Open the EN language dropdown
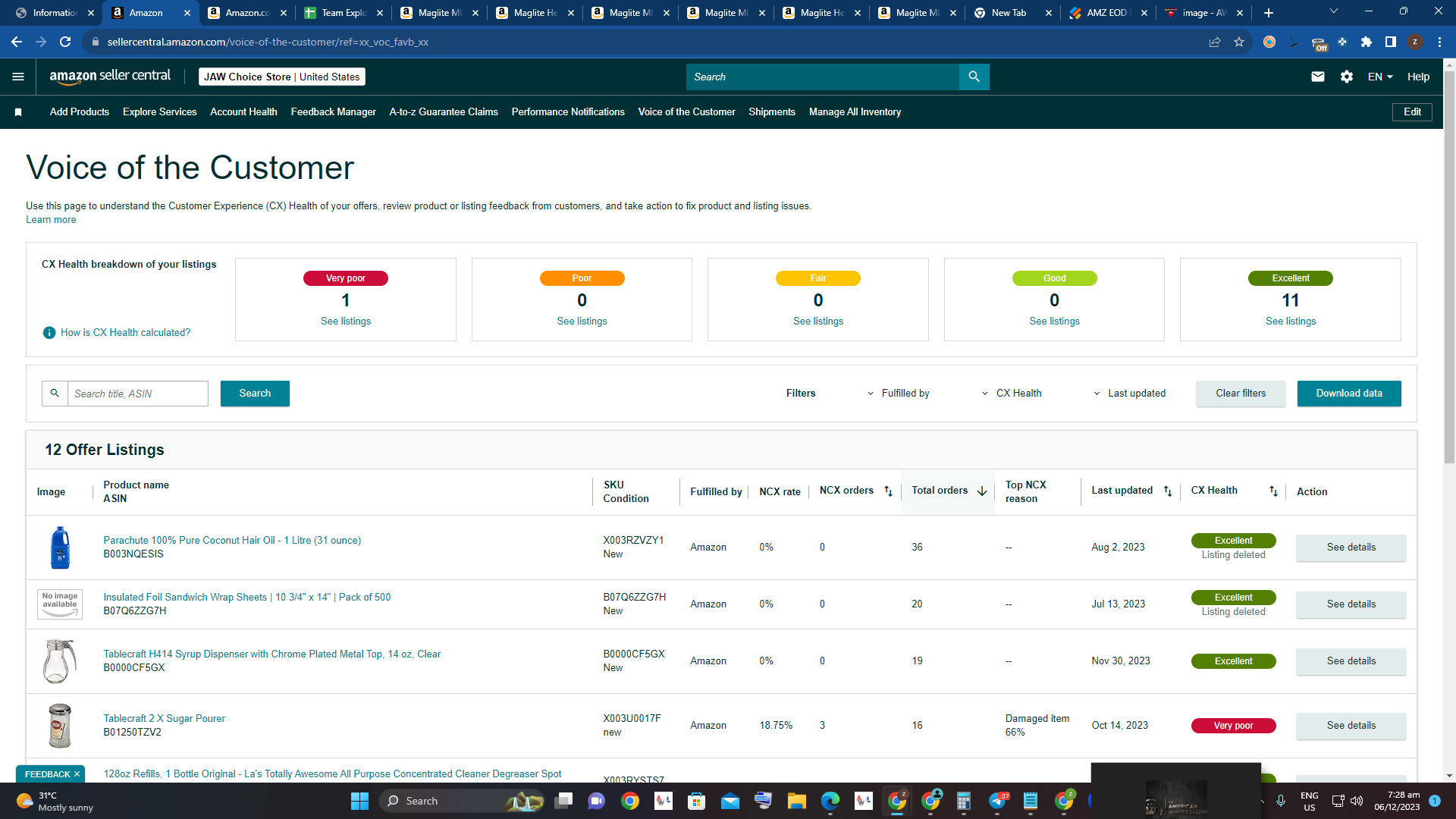The image size is (1456, 819). tap(1380, 77)
